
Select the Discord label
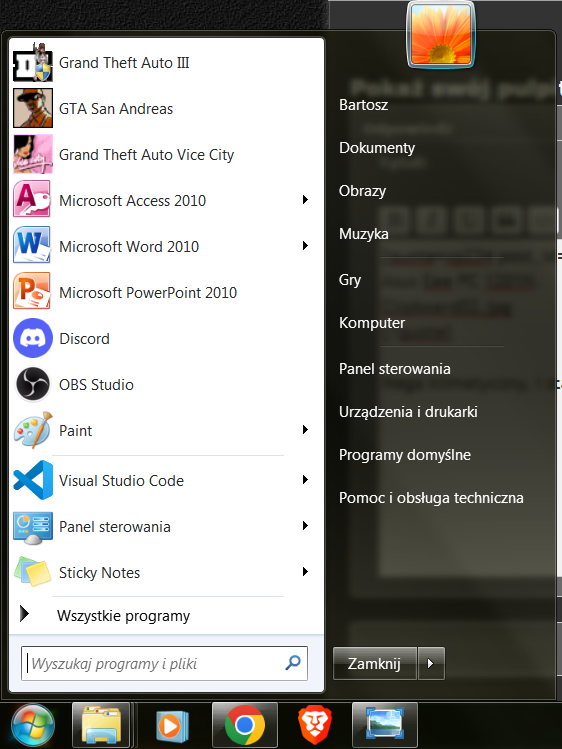click(85, 339)
